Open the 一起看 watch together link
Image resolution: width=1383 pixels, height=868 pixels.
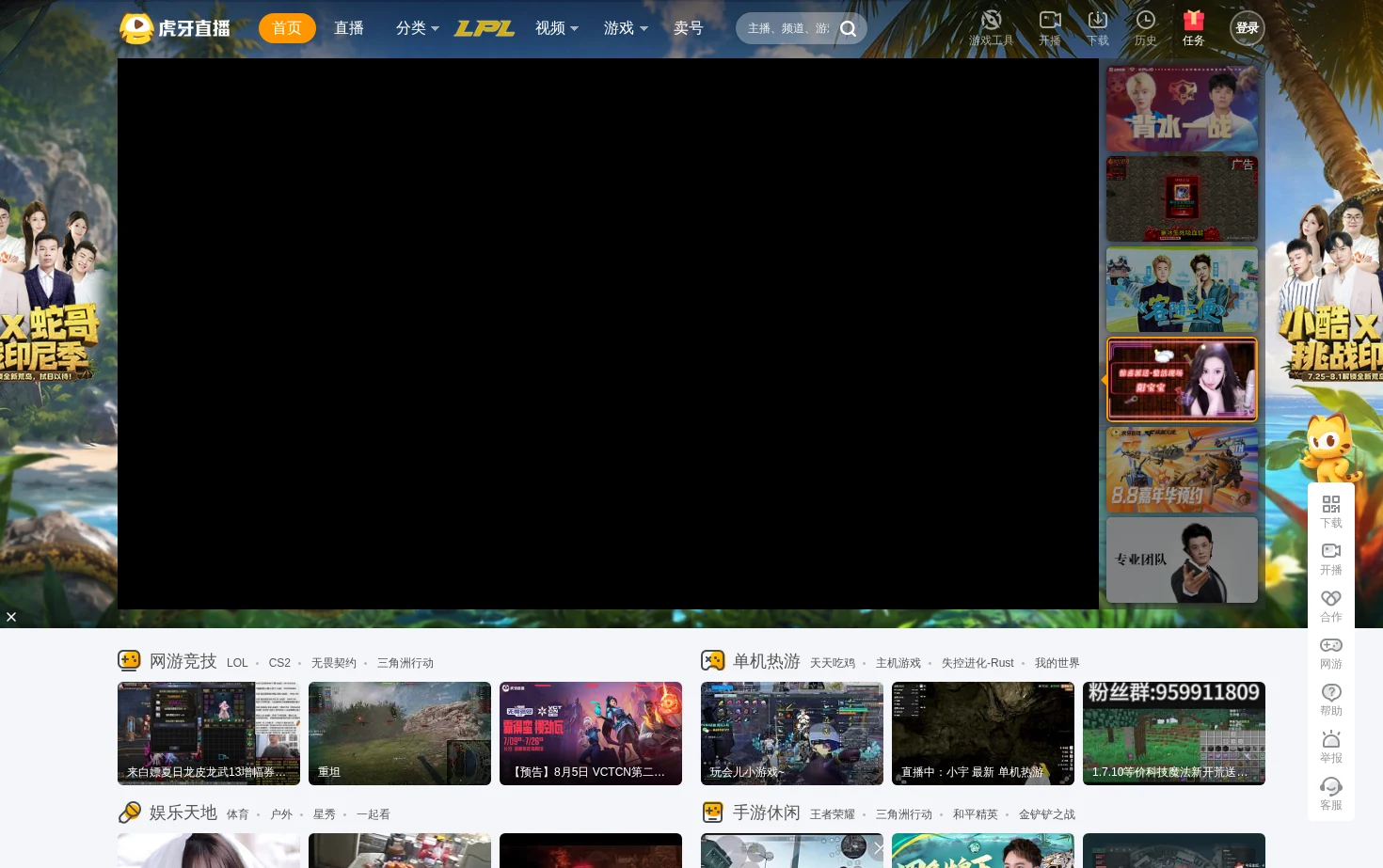(374, 814)
